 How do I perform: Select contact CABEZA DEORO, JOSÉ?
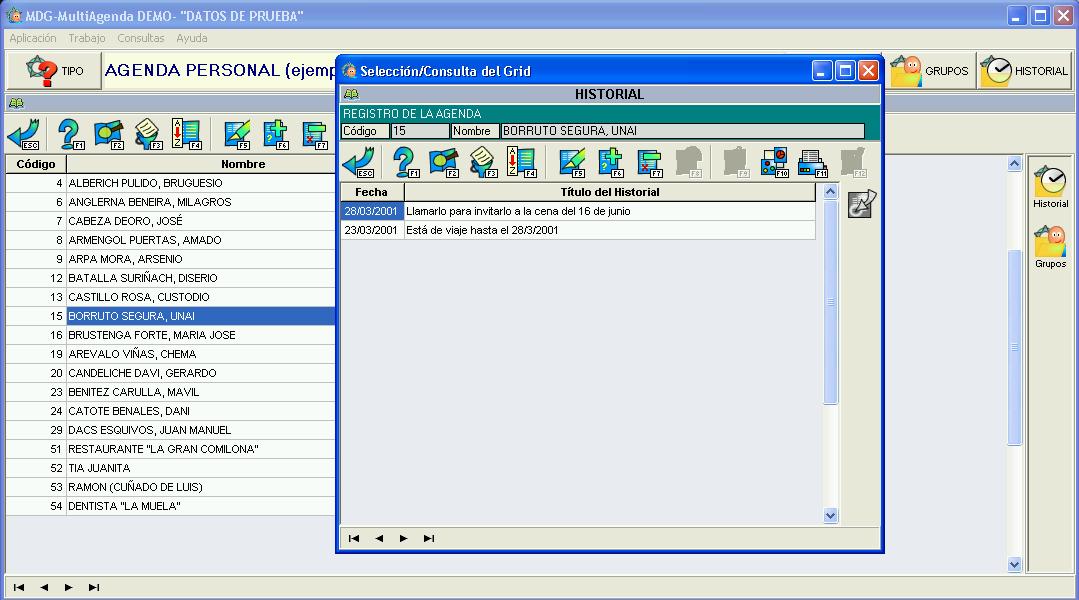tap(171, 221)
